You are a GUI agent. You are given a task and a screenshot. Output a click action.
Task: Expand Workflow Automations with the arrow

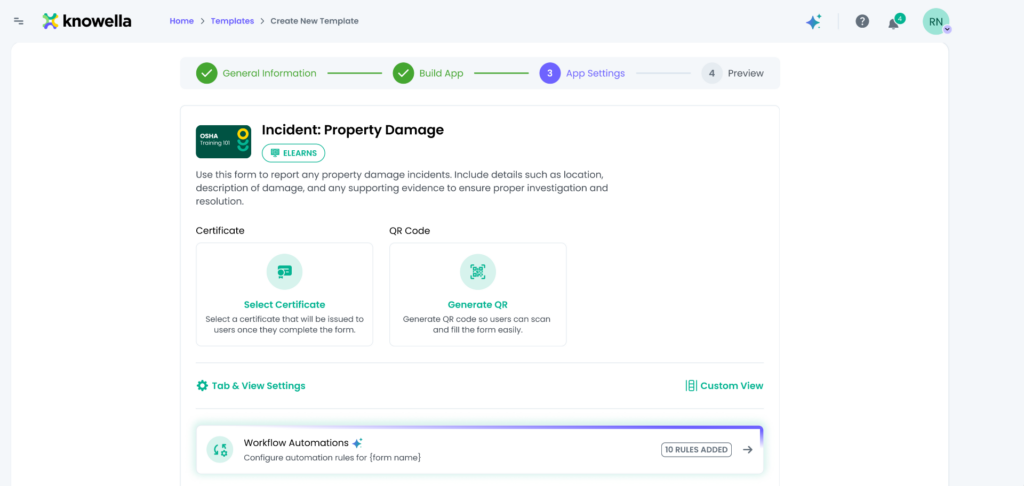click(747, 450)
